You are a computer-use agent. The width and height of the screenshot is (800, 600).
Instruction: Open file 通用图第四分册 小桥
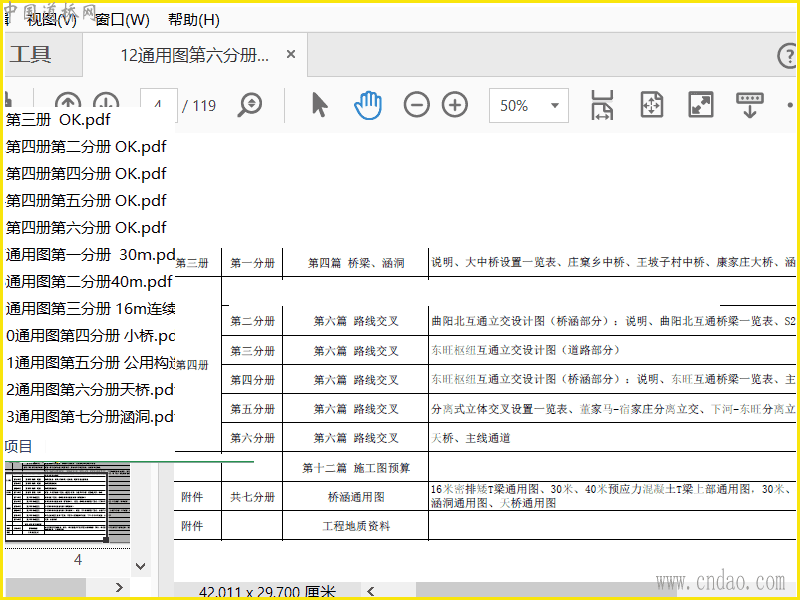click(90, 336)
